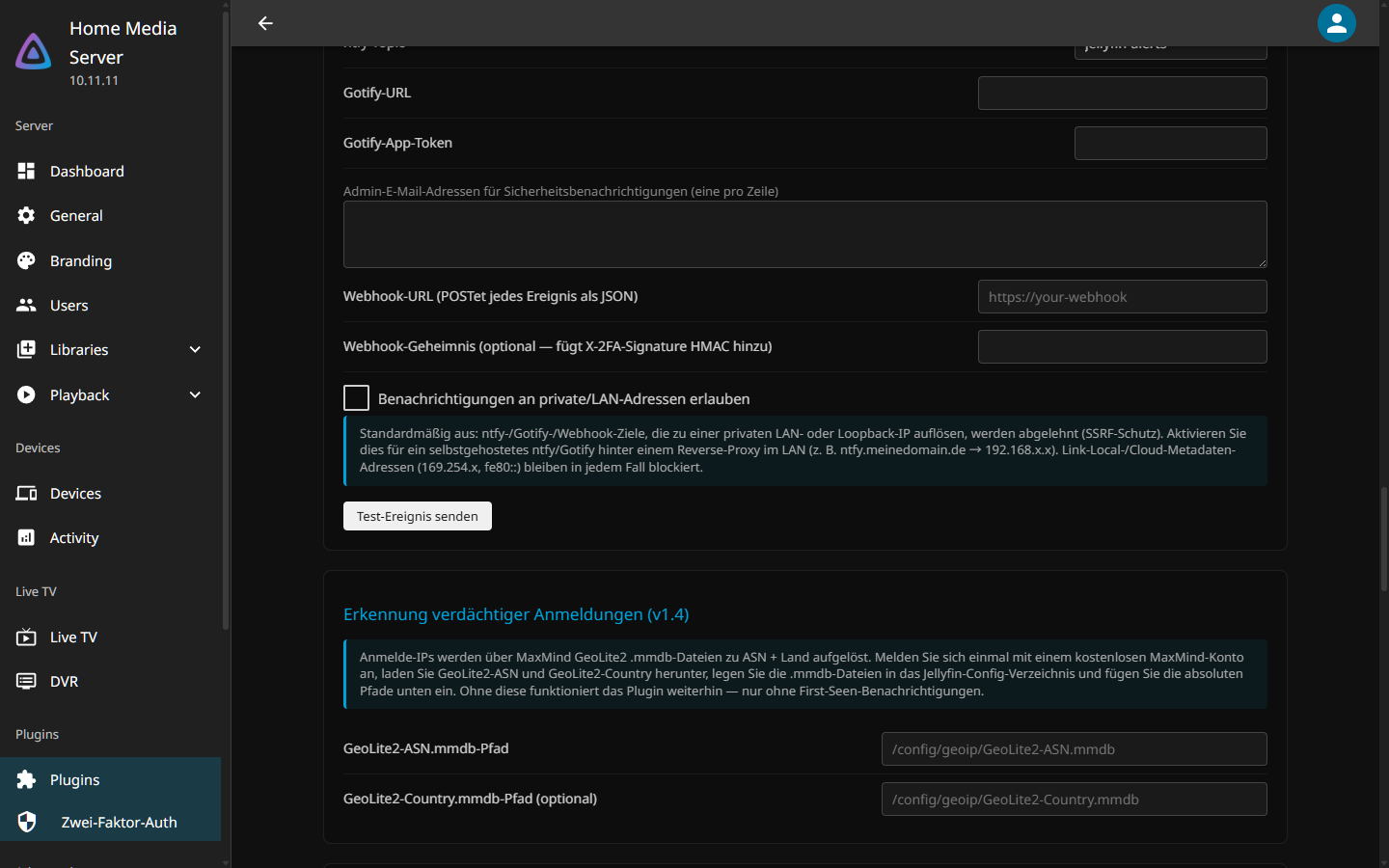The width and height of the screenshot is (1389, 868).
Task: Open the Dashboard menu item
Action: pos(110,171)
